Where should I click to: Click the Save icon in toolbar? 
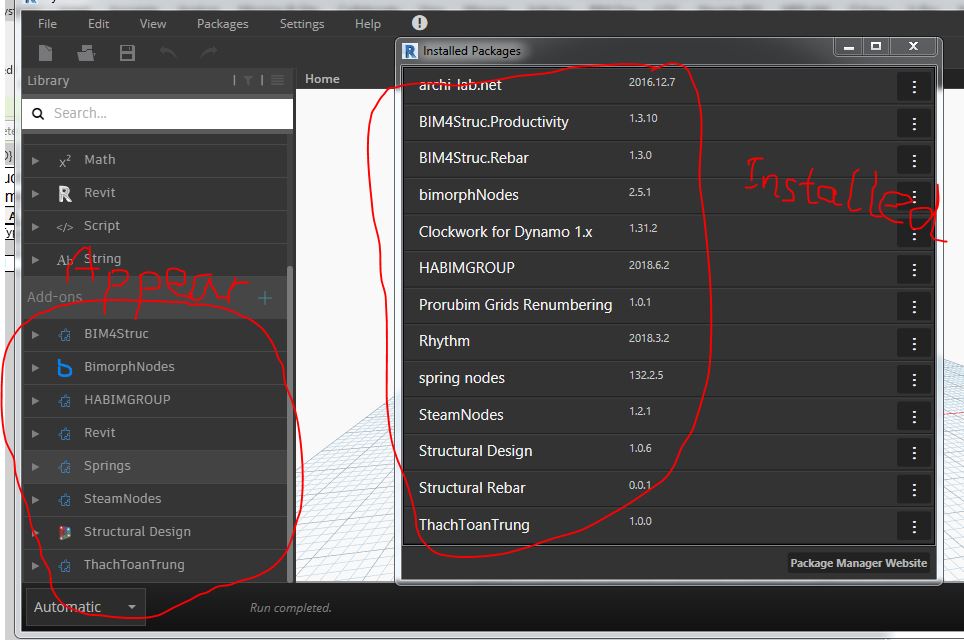(x=127, y=53)
